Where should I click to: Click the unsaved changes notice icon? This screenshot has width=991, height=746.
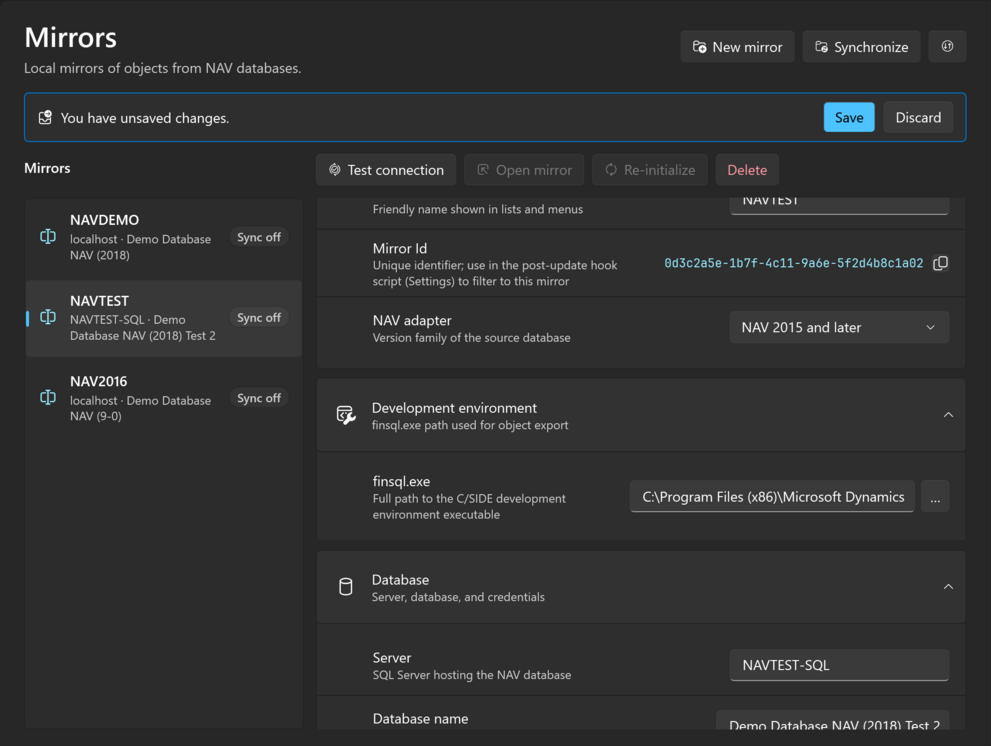pos(45,118)
